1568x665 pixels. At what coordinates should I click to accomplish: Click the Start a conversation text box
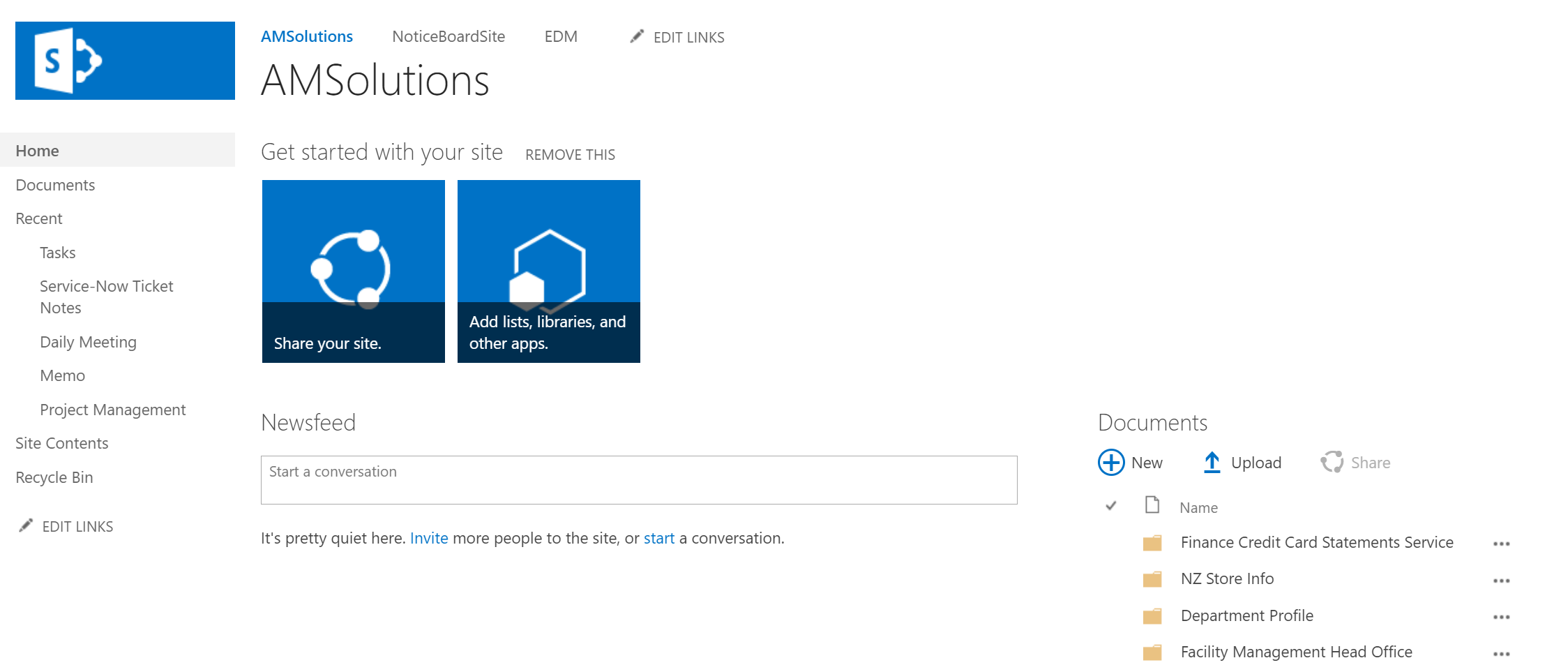coord(638,480)
